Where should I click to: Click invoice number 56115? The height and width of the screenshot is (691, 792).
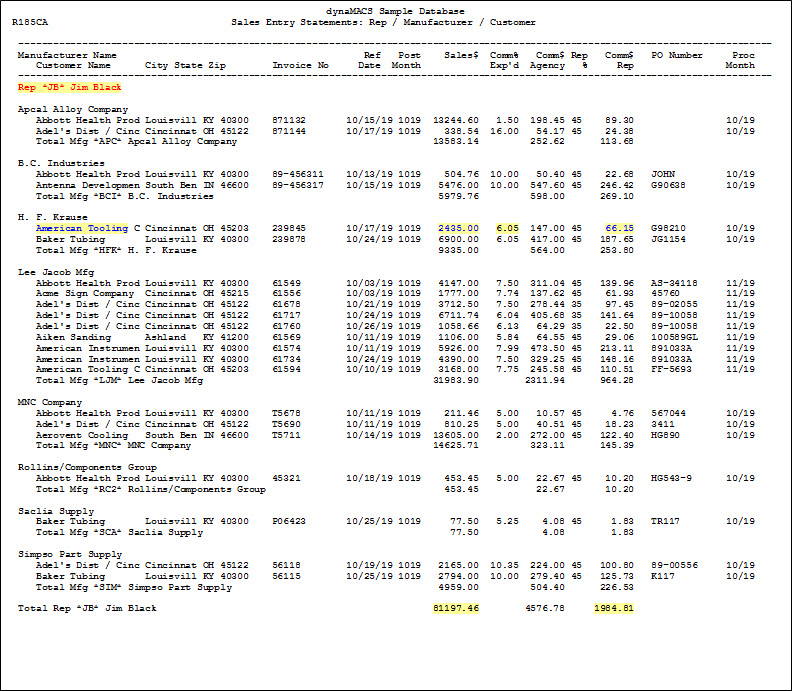point(286,576)
